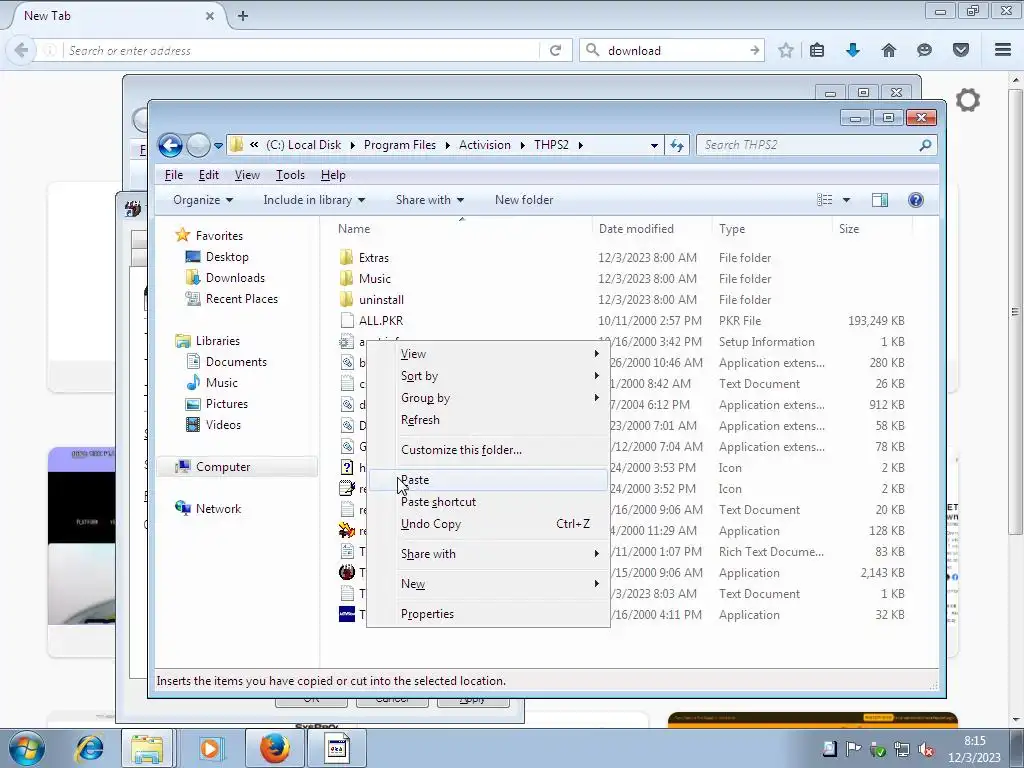Open the recent pages dropdown arrow
Viewport: 1024px width, 768px height.
[218, 146]
